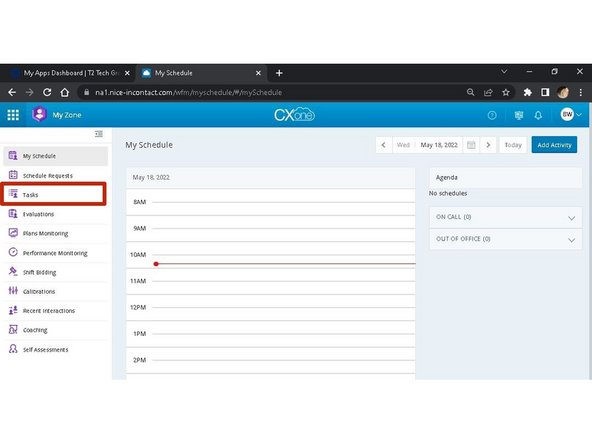Viewport: 592px width, 444px height.
Task: Open Performance Monitoring menu item
Action: pyautogui.click(x=56, y=253)
